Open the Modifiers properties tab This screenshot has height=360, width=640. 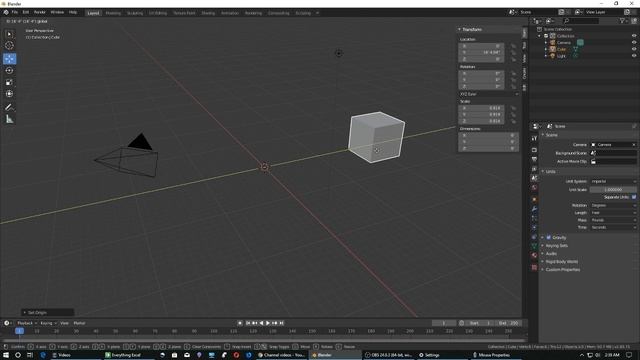click(x=534, y=209)
